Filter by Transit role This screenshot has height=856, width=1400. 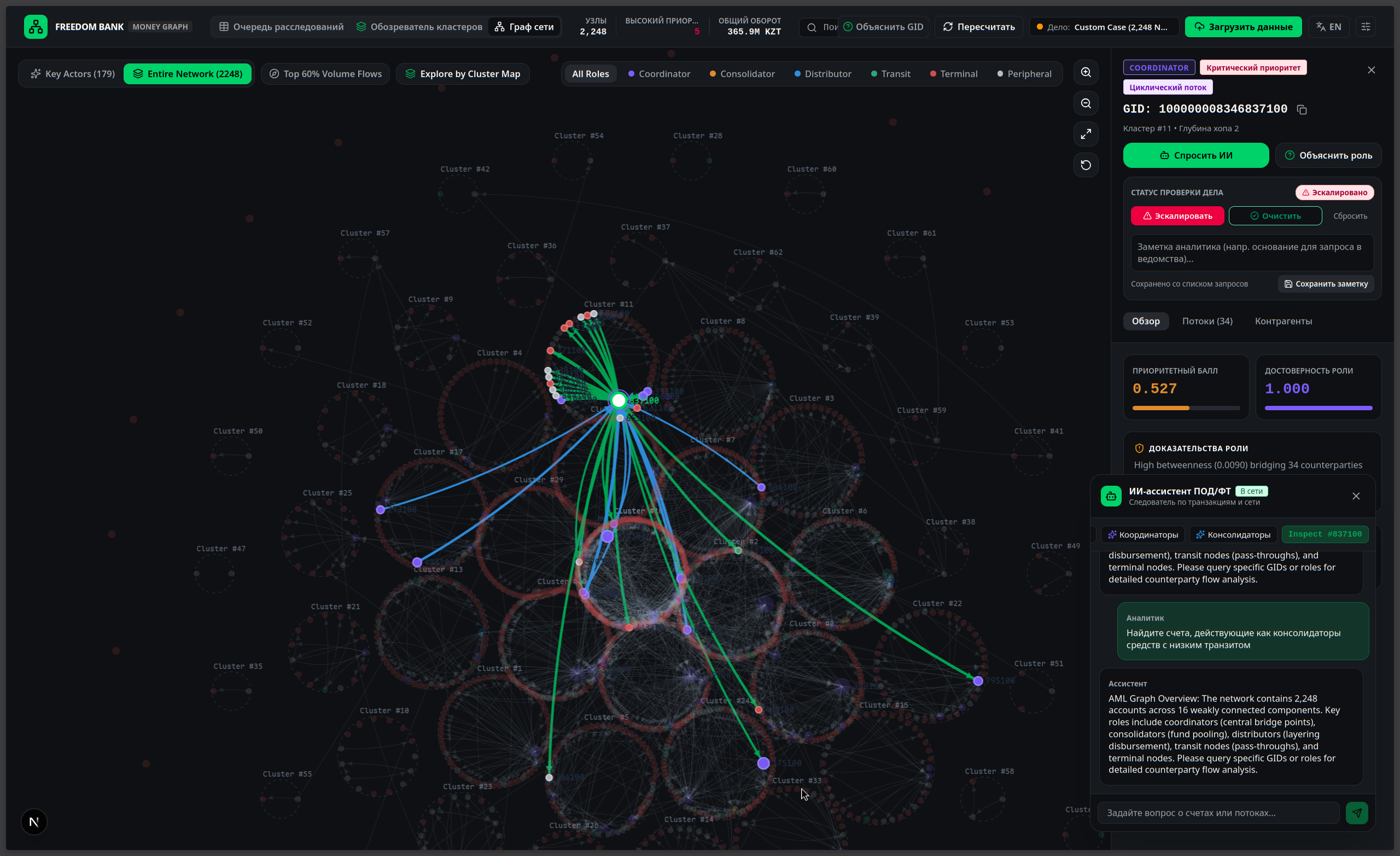pyautogui.click(x=891, y=74)
